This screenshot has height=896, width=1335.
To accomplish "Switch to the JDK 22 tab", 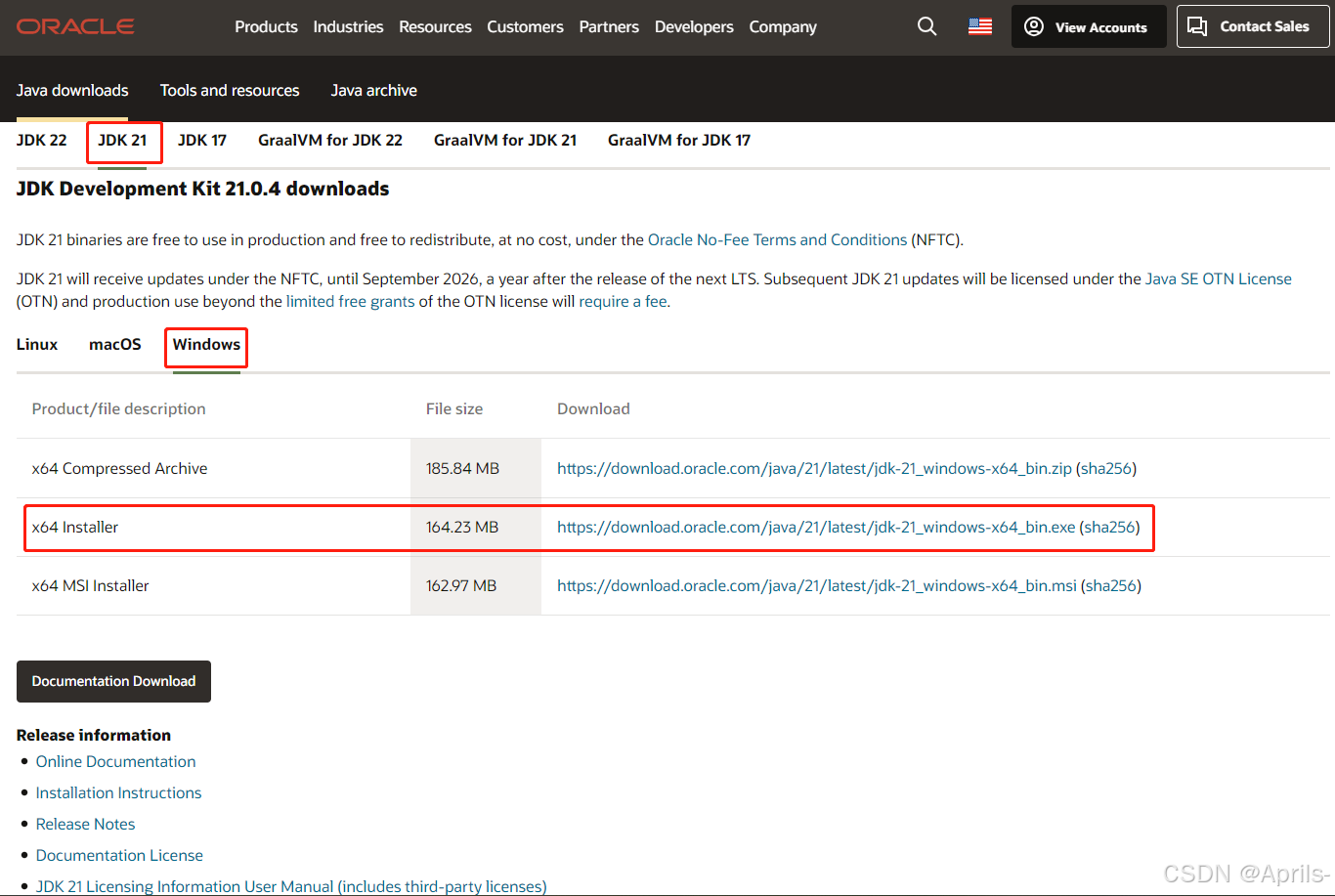I will (42, 140).
